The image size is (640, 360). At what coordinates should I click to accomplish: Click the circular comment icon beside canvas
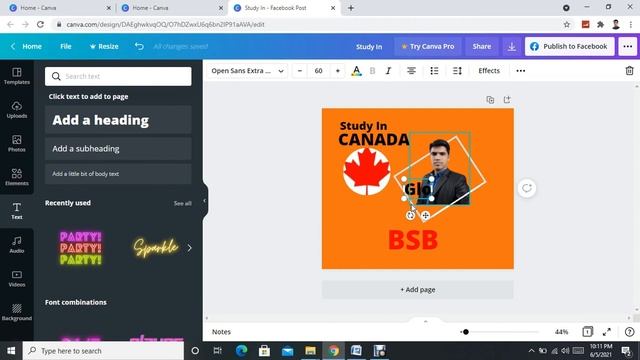click(x=527, y=188)
